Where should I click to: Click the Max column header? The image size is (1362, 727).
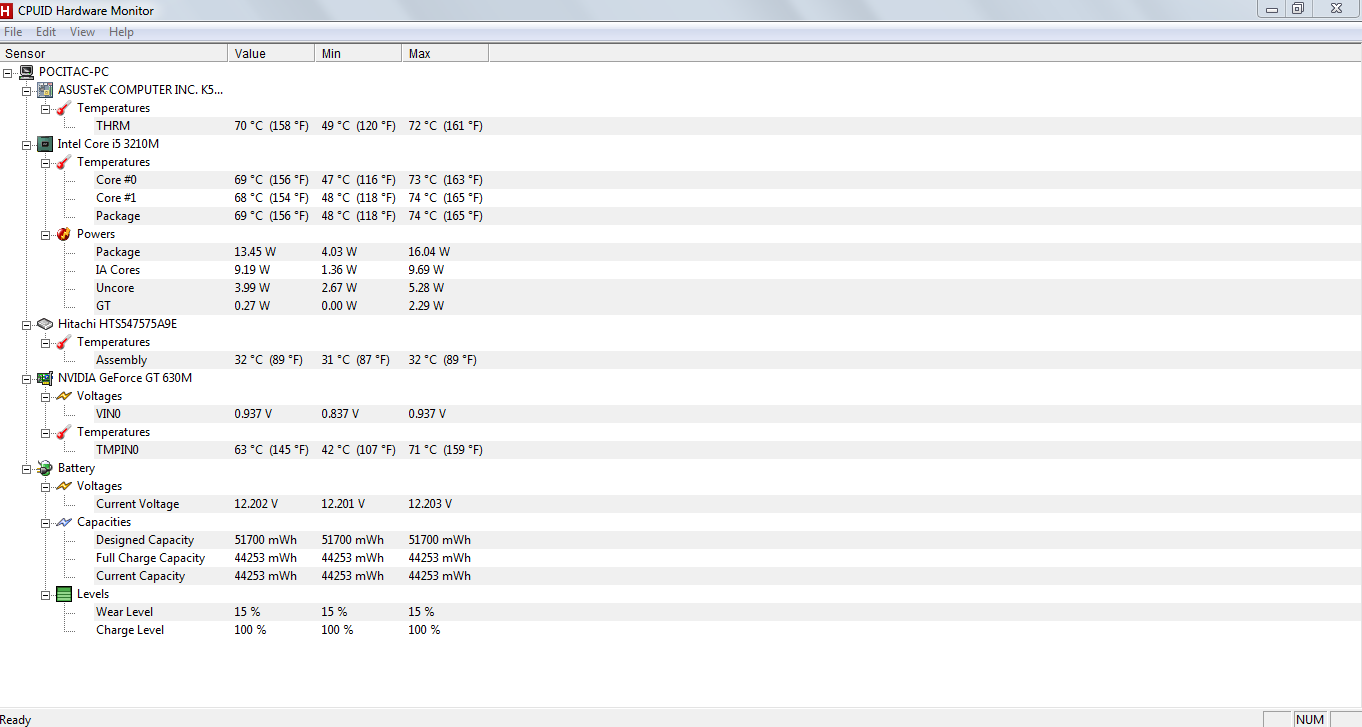tap(445, 53)
